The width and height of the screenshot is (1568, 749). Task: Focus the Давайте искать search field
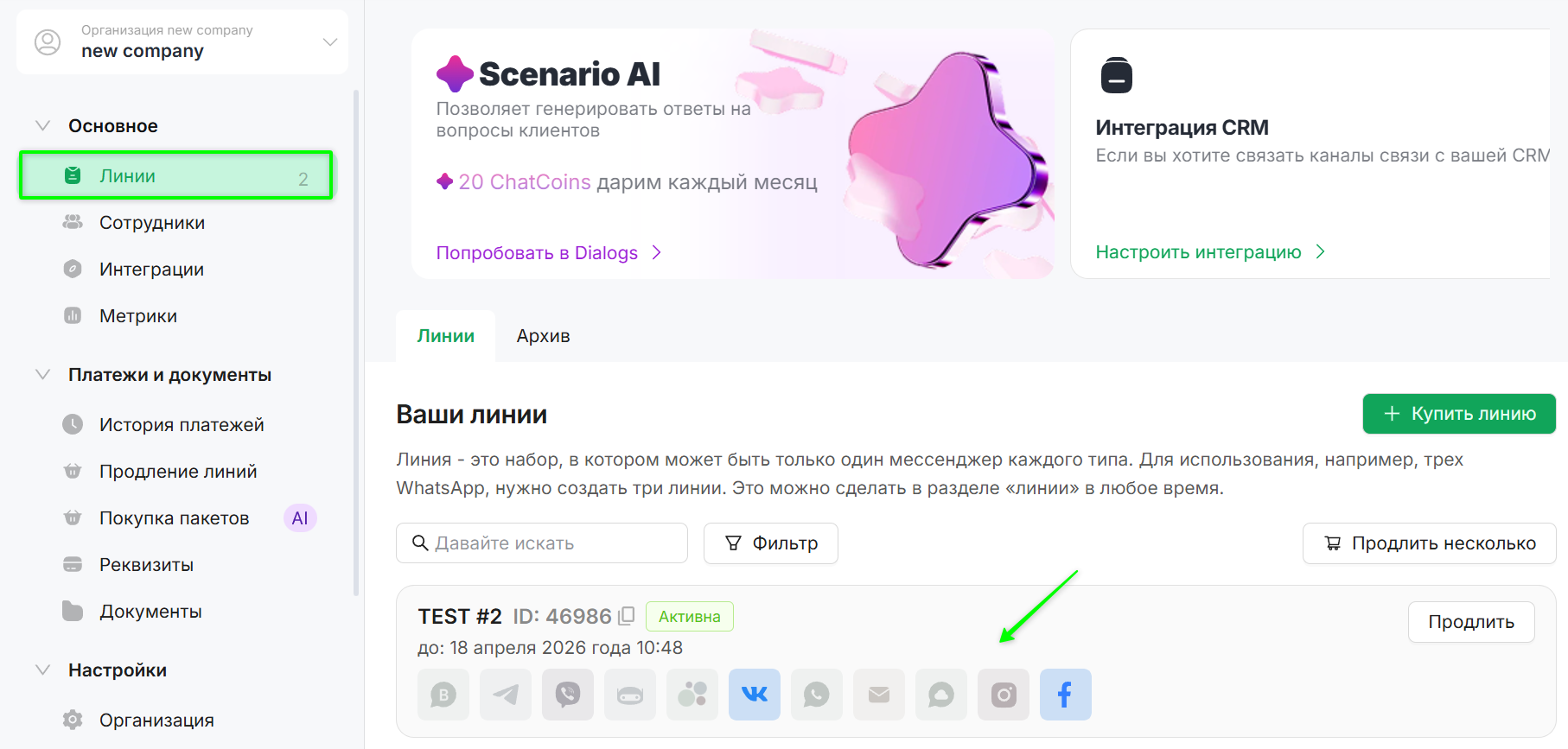[553, 543]
